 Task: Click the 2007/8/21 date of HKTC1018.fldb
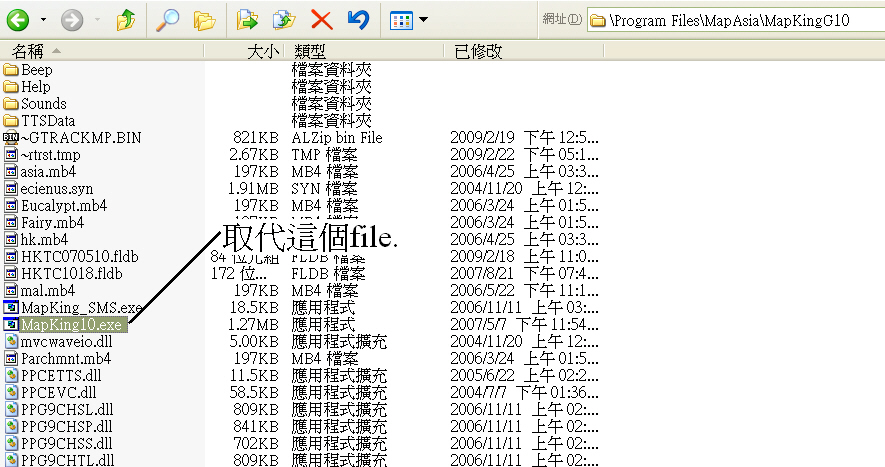(x=524, y=273)
